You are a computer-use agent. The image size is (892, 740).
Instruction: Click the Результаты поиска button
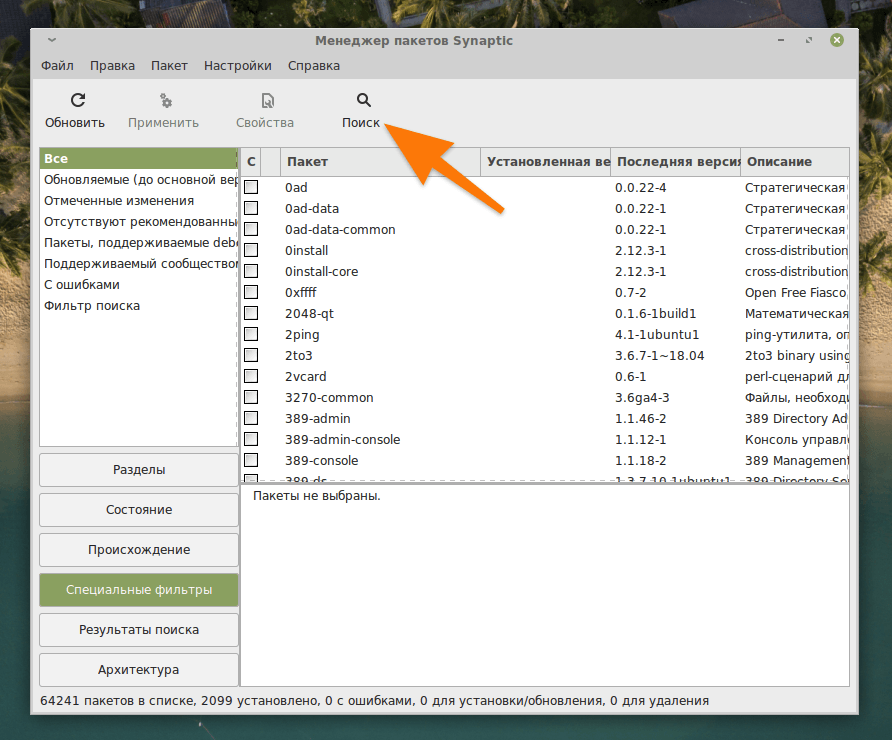click(139, 629)
